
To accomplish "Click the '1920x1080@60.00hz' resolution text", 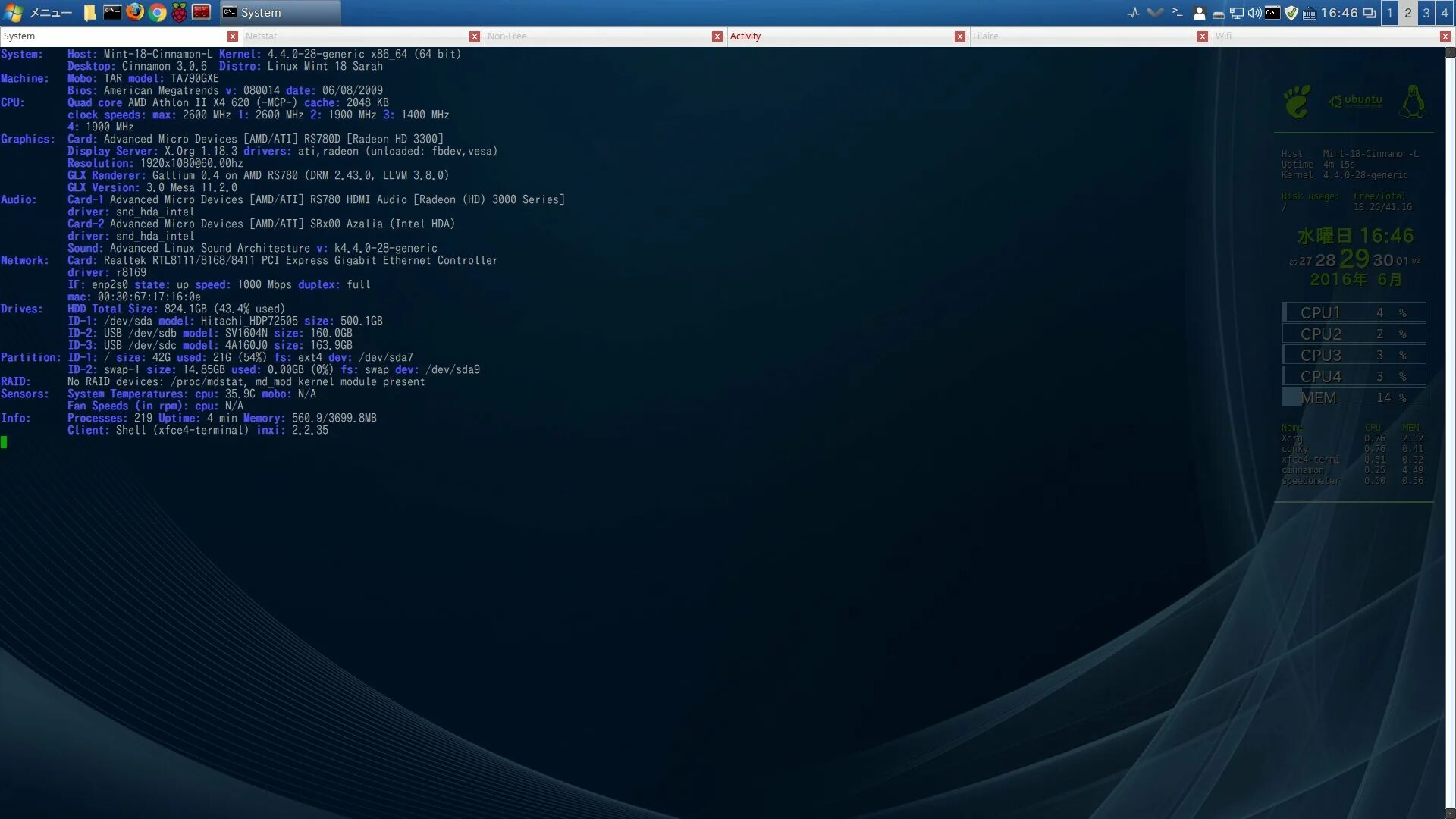I will click(191, 164).
